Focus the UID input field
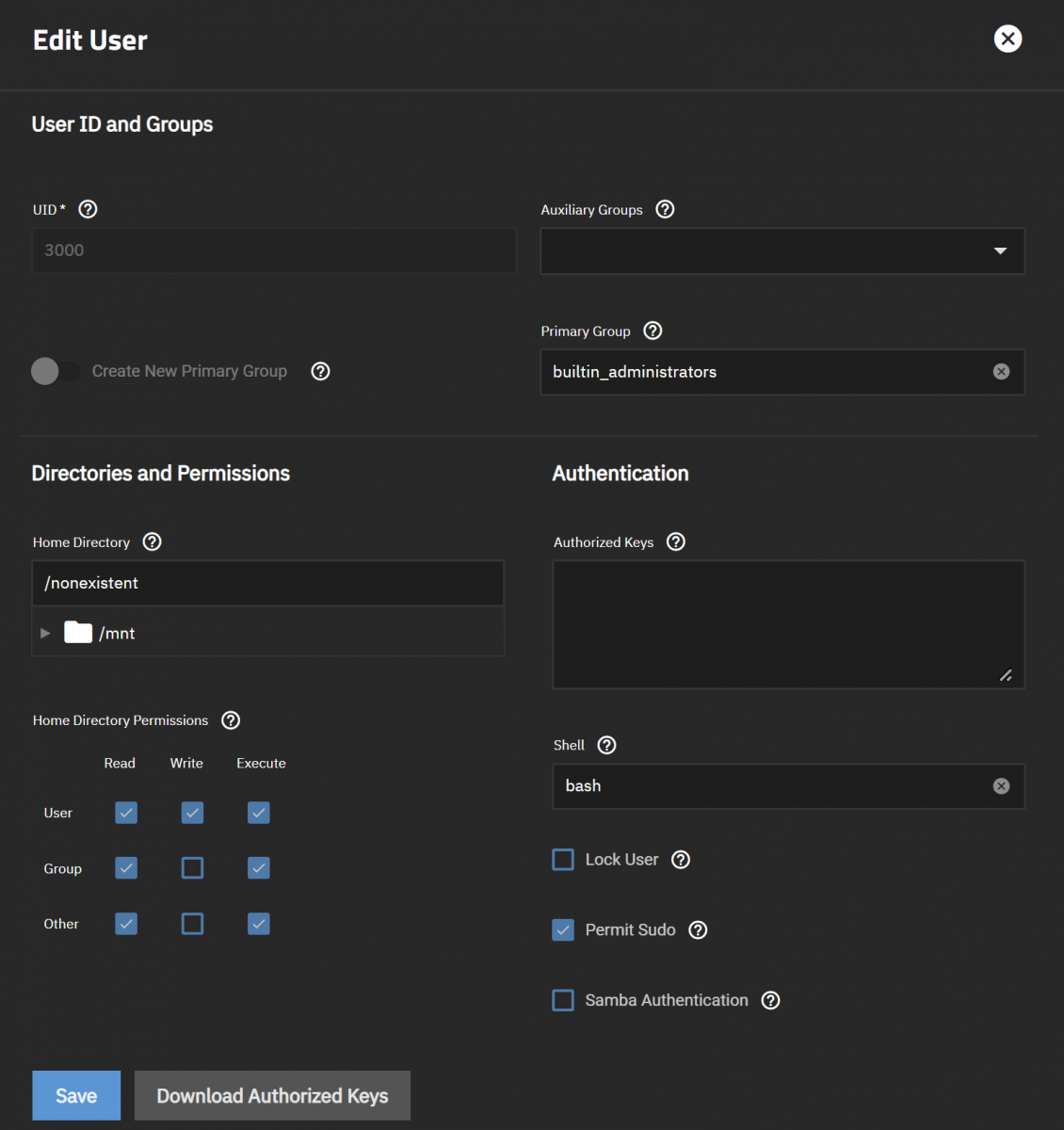Image resolution: width=1064 pixels, height=1130 pixels. coord(274,250)
